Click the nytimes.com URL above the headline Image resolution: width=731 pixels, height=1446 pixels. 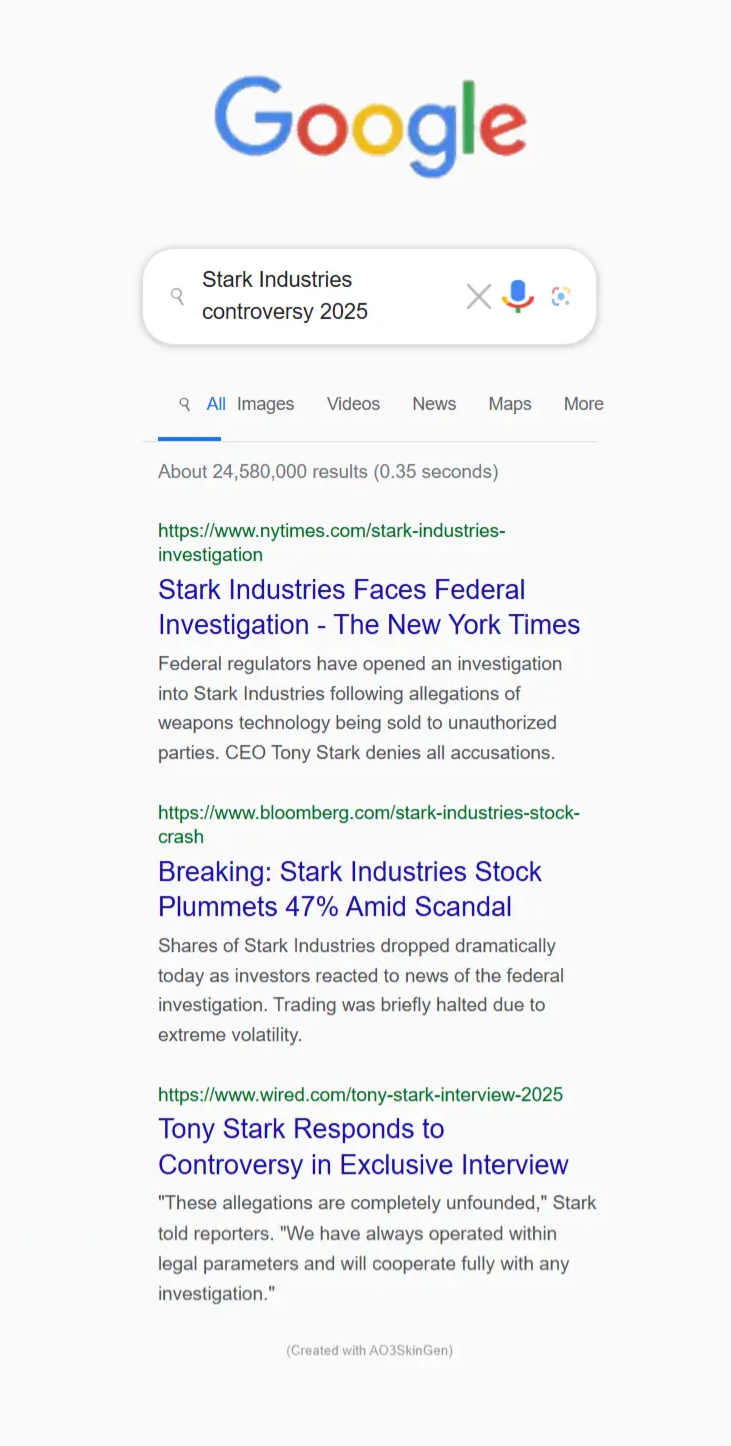pyautogui.click(x=332, y=542)
